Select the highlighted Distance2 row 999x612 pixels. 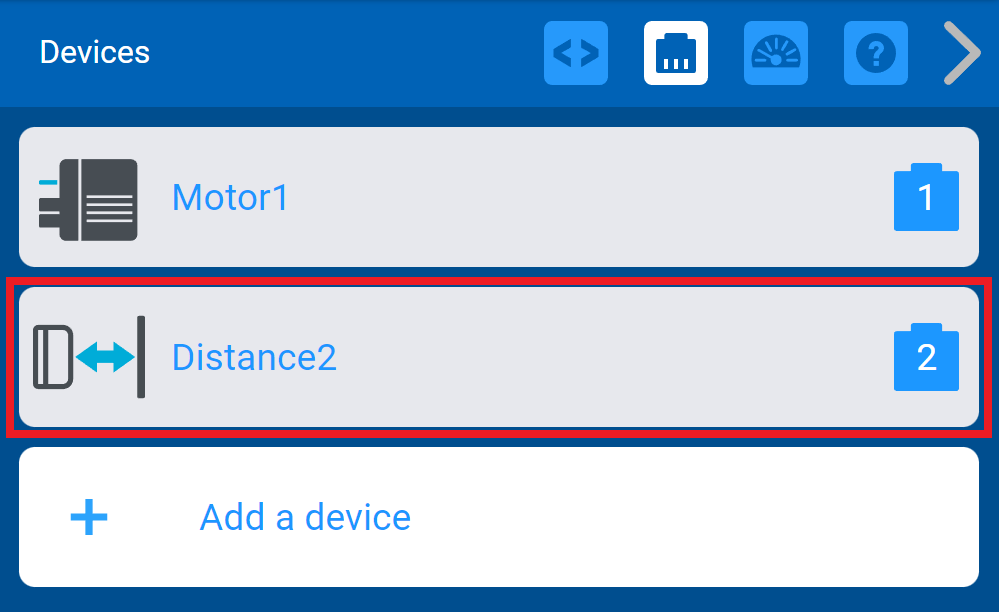pos(497,357)
